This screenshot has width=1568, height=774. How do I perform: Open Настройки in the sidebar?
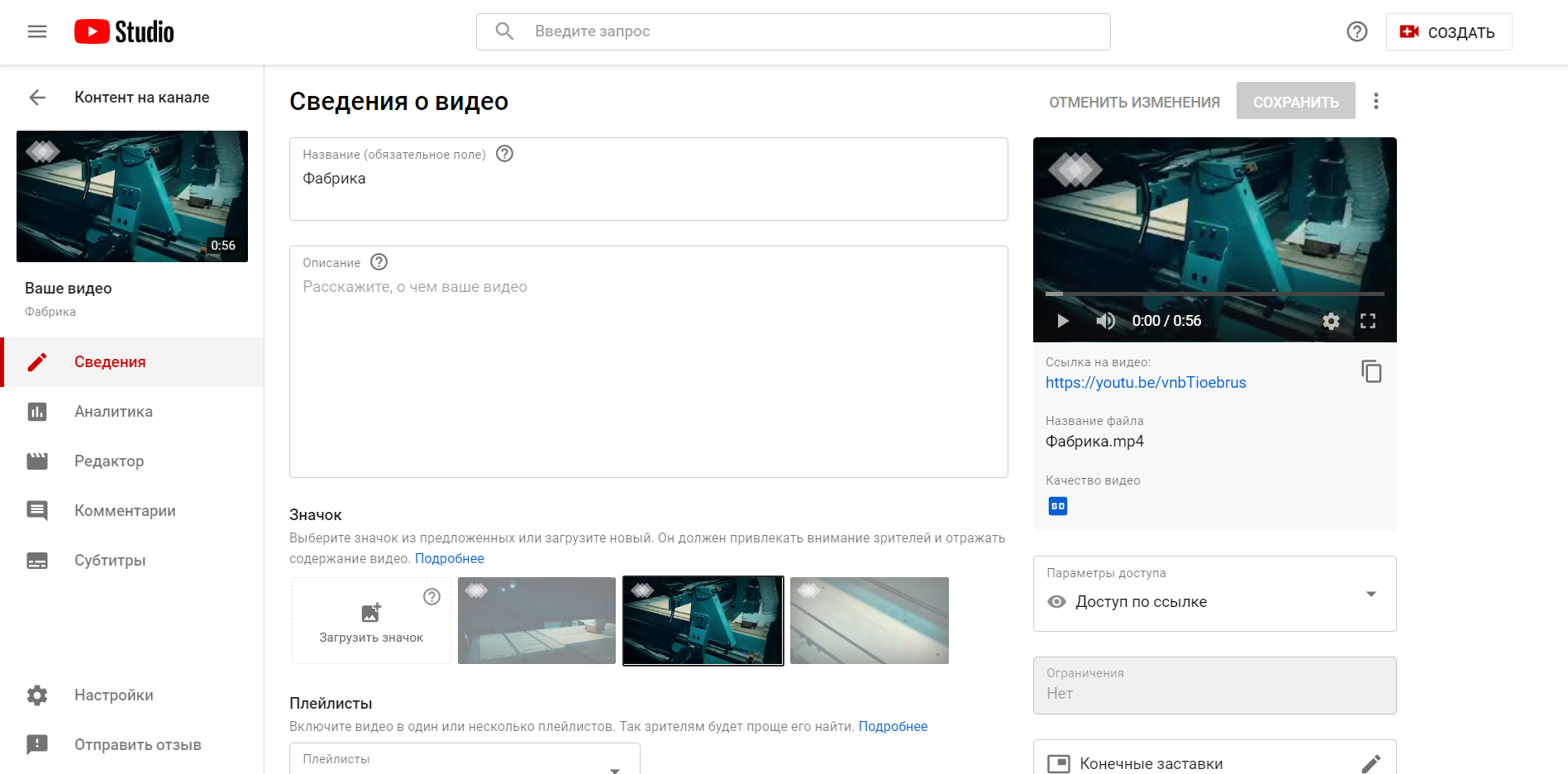132,695
